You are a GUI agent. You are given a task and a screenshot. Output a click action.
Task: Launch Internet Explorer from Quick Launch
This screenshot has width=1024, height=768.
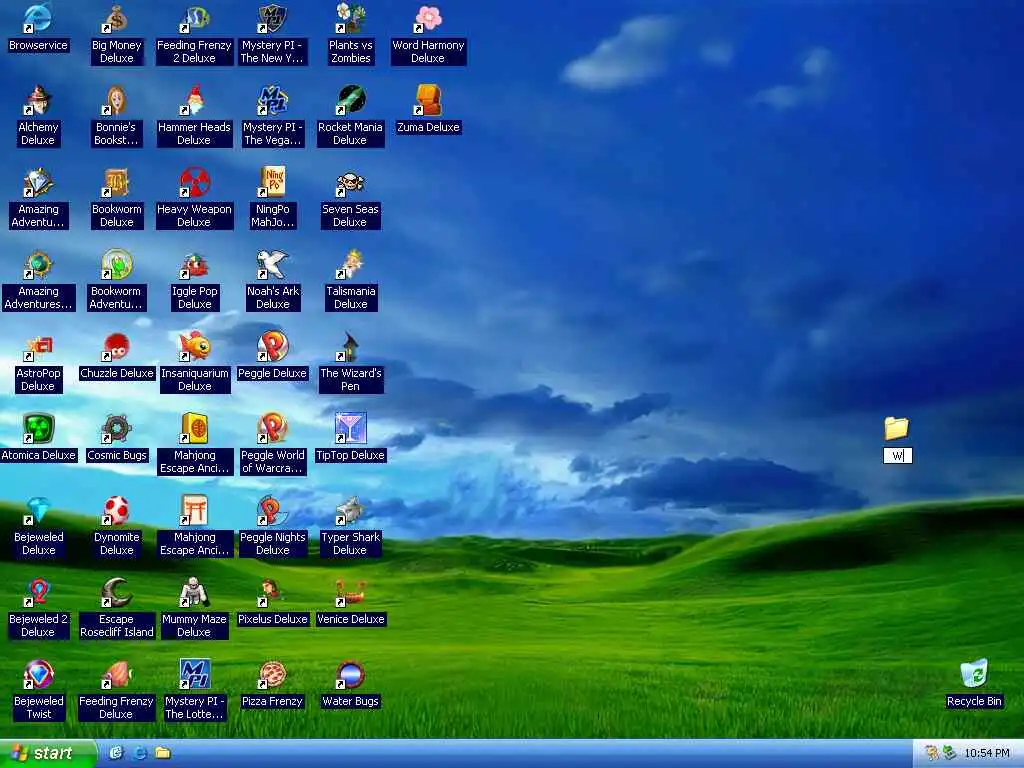click(x=139, y=753)
